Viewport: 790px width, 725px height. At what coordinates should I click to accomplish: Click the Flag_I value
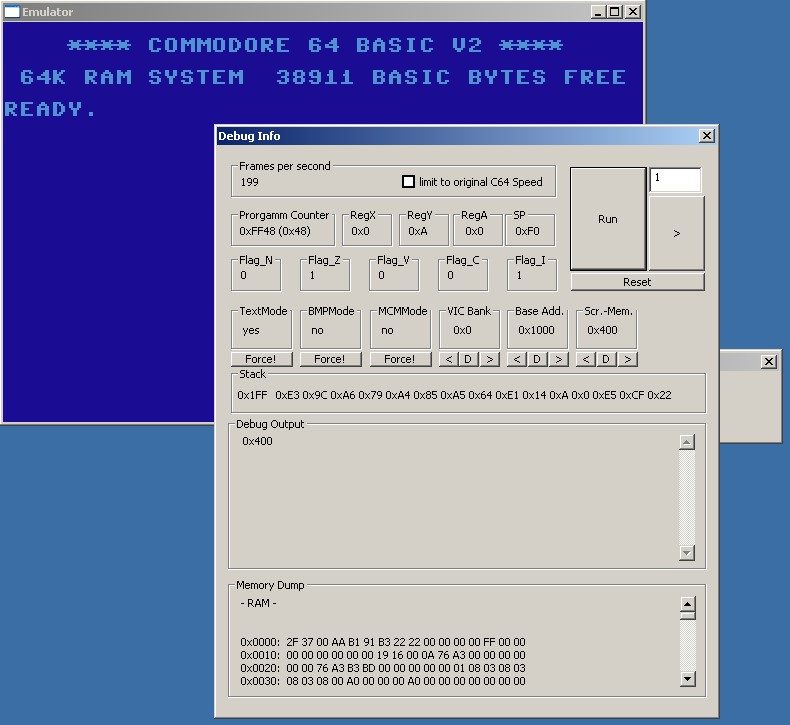point(519,275)
